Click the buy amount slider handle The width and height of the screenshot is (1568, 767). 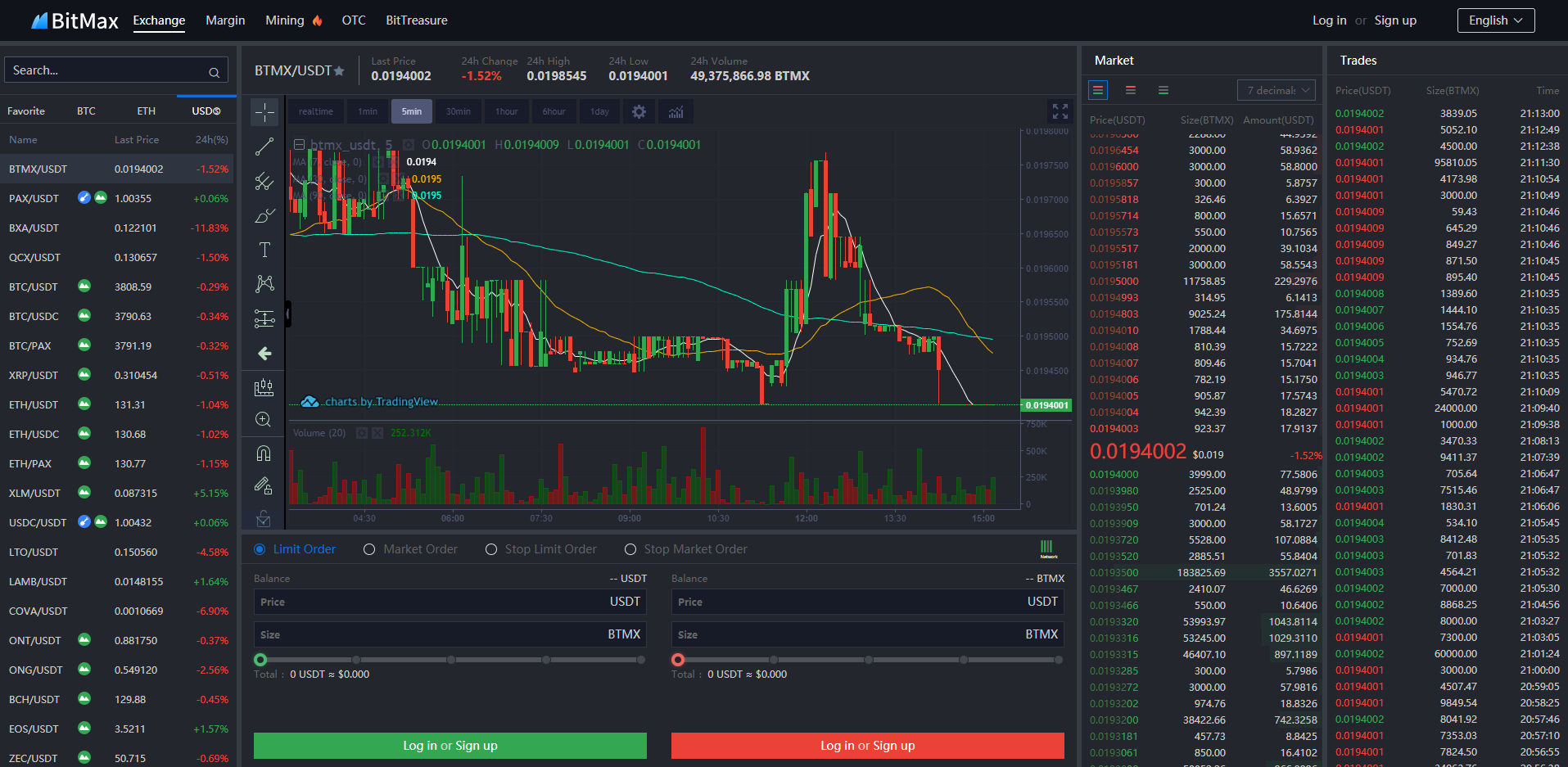click(x=260, y=660)
